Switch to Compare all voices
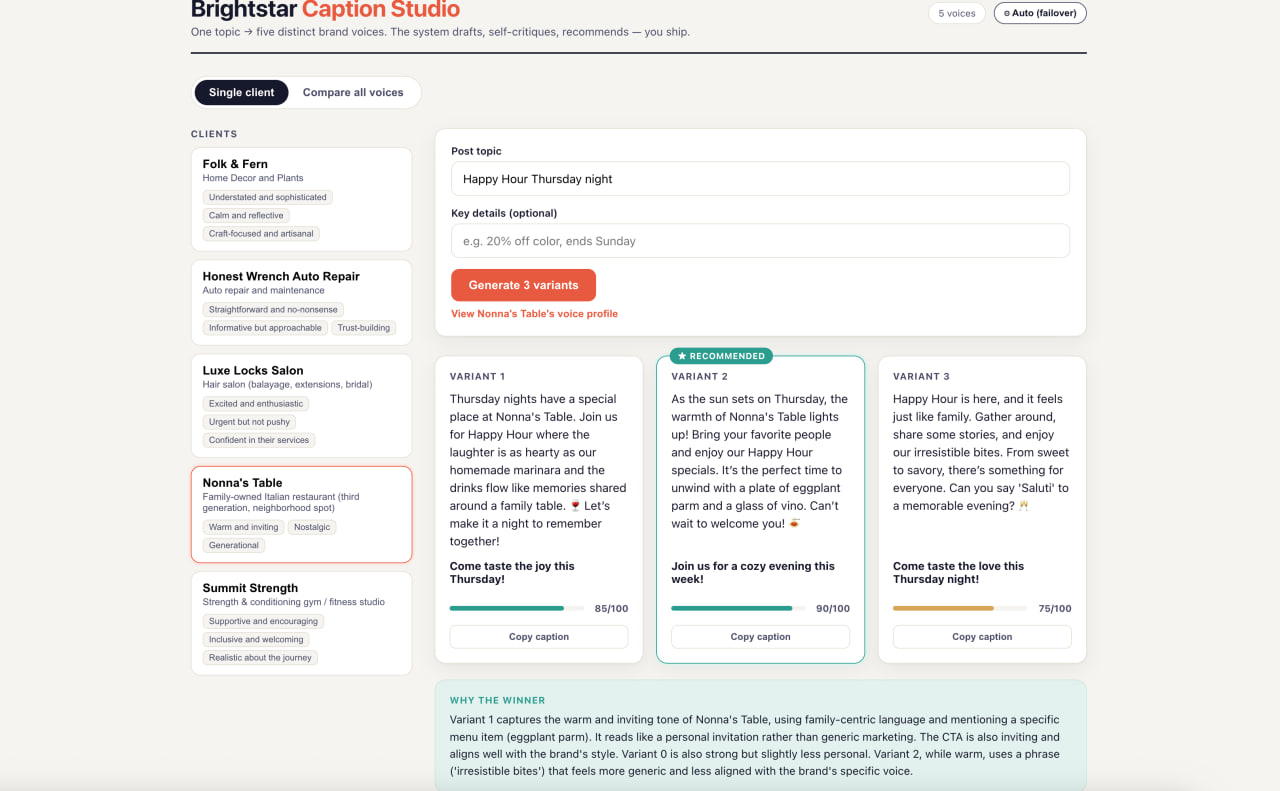The width and height of the screenshot is (1280, 791). pyautogui.click(x=353, y=92)
